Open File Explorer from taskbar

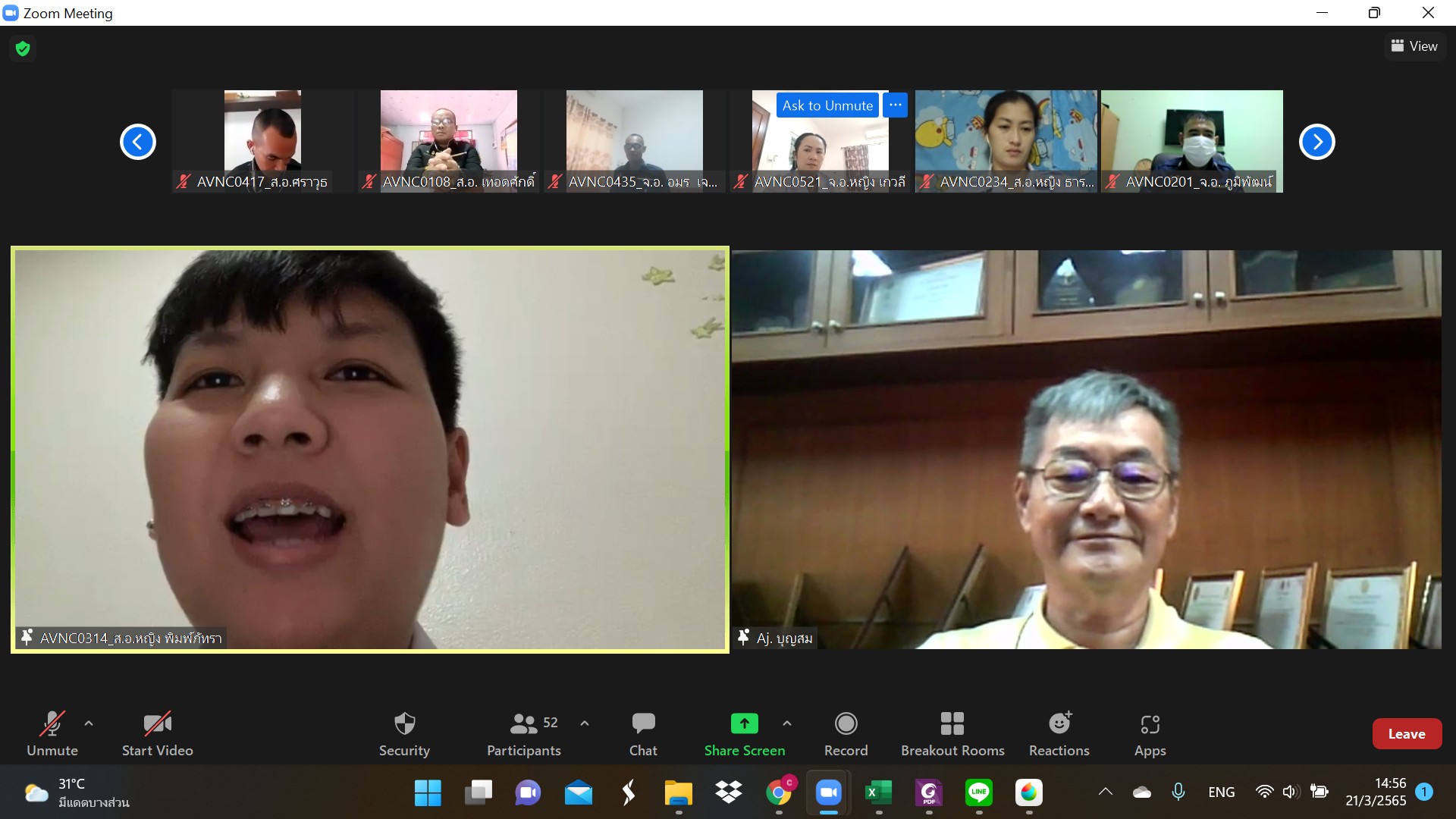click(x=678, y=792)
